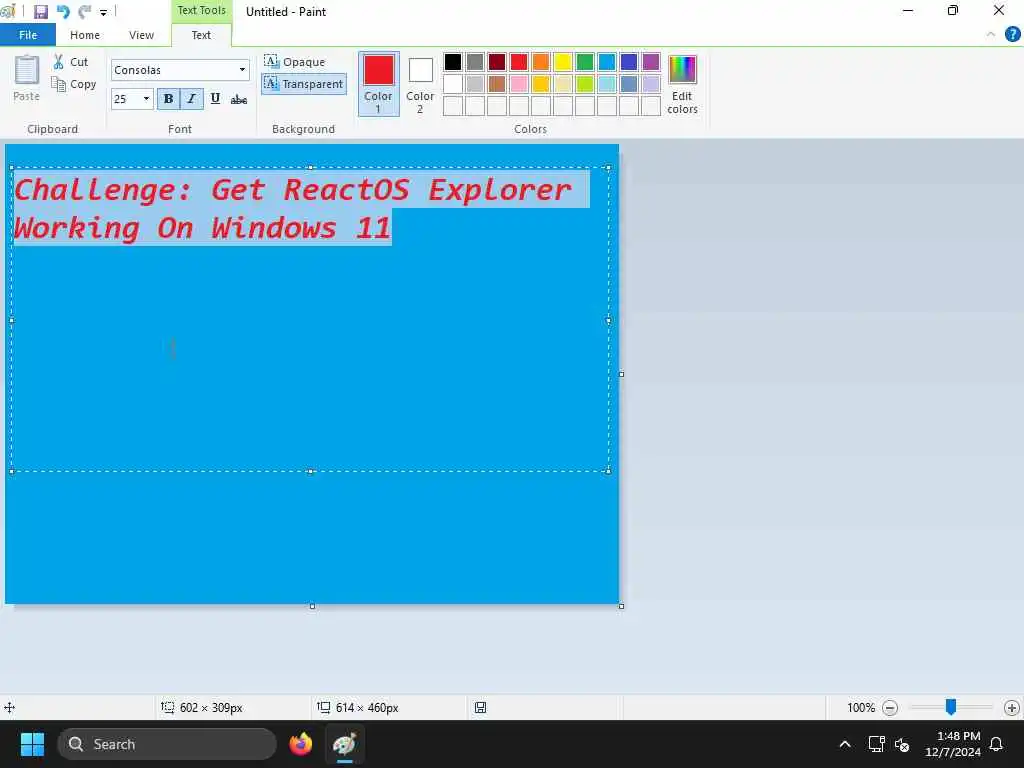The image size is (1024, 768).
Task: Pick the pink color swatch in second row
Action: [x=519, y=84]
